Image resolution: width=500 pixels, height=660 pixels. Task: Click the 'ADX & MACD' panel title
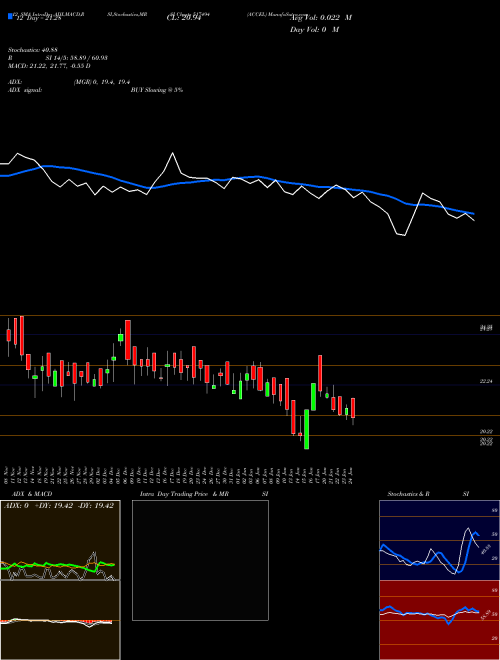point(32,494)
